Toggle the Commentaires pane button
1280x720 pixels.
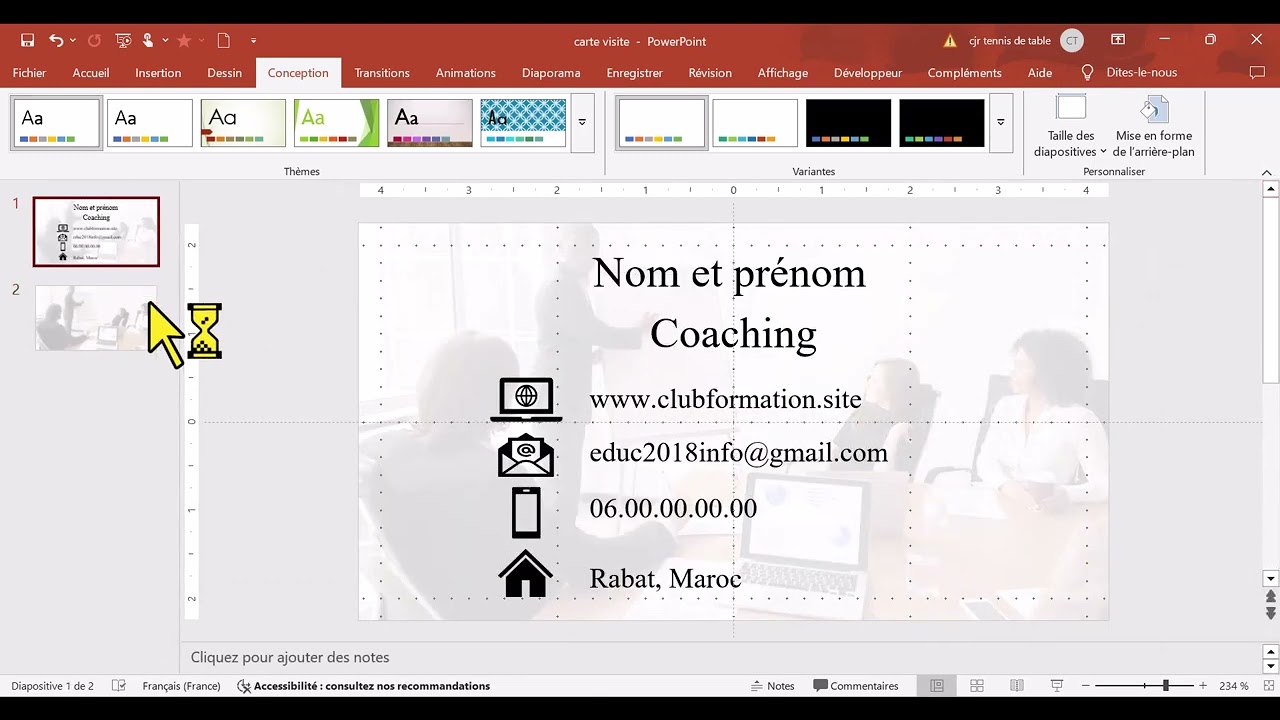point(856,686)
